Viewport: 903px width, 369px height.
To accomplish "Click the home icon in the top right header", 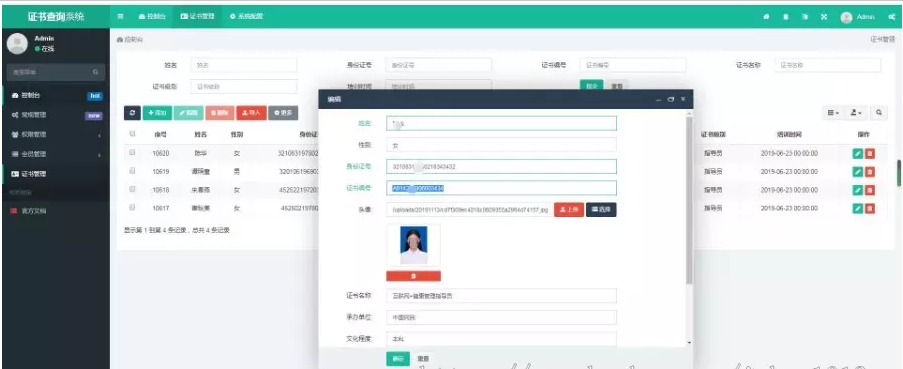I will pos(767,17).
